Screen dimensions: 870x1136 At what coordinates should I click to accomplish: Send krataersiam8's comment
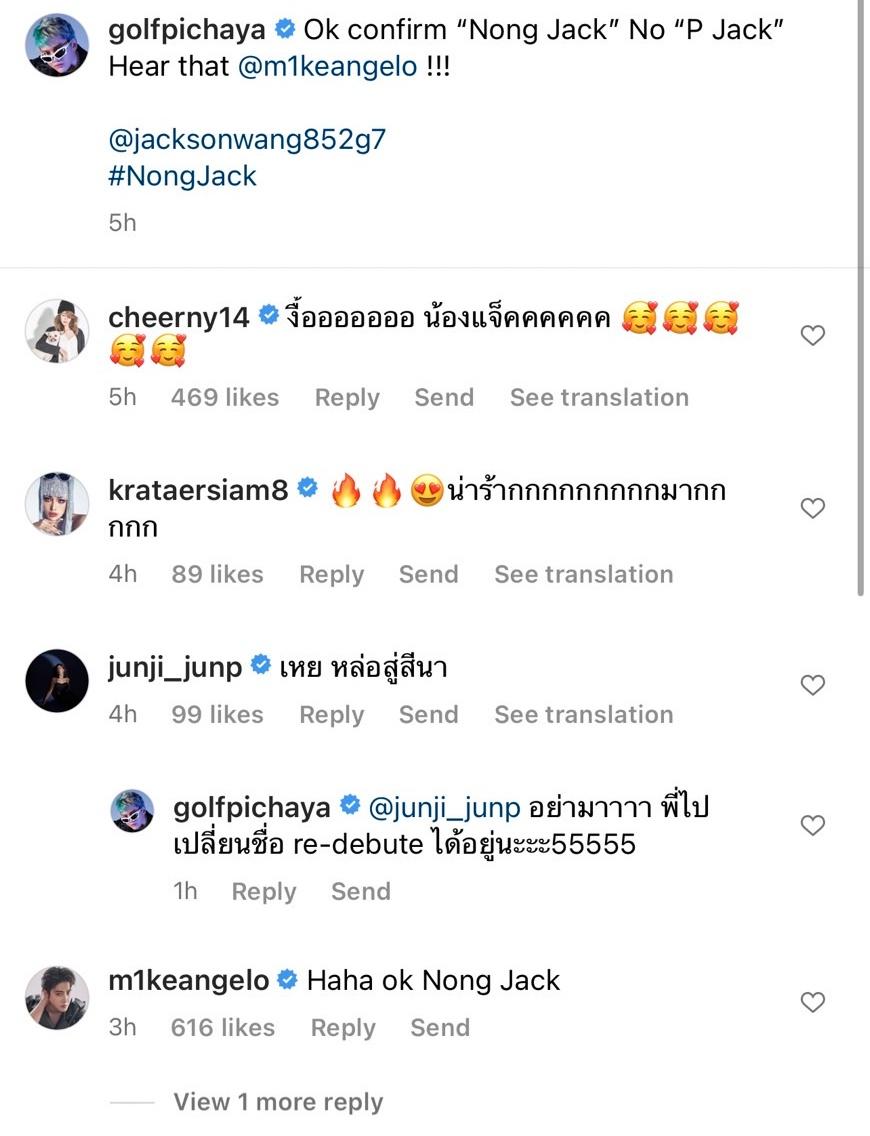(x=428, y=574)
